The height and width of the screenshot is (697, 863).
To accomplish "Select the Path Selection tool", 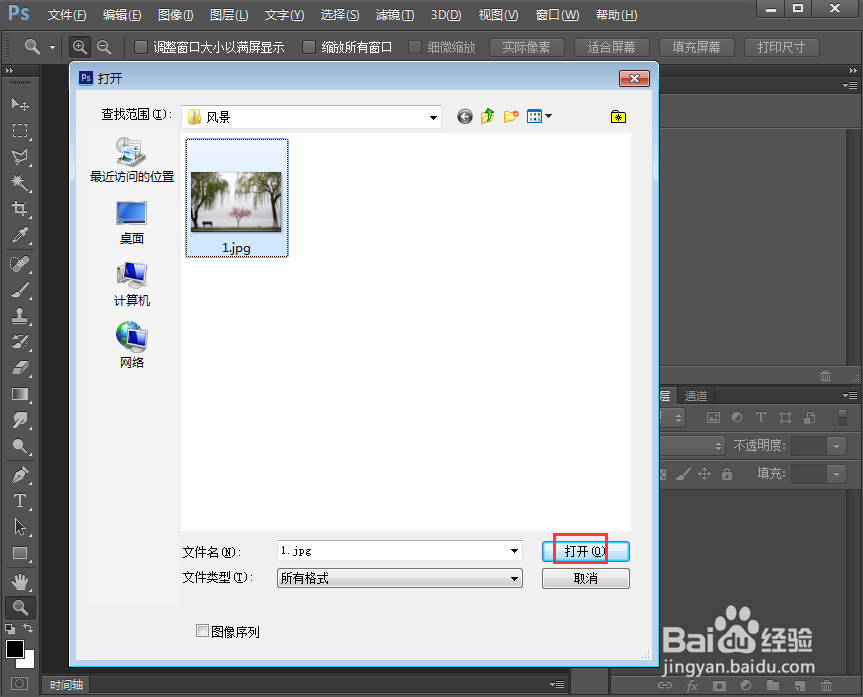I will tap(20, 527).
